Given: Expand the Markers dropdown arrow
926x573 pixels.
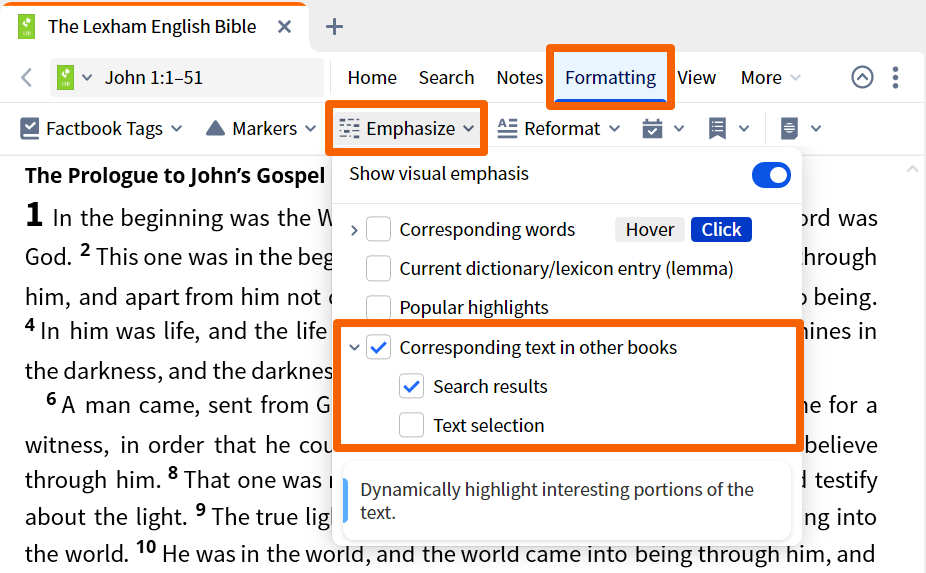Looking at the screenshot, I should click(311, 128).
